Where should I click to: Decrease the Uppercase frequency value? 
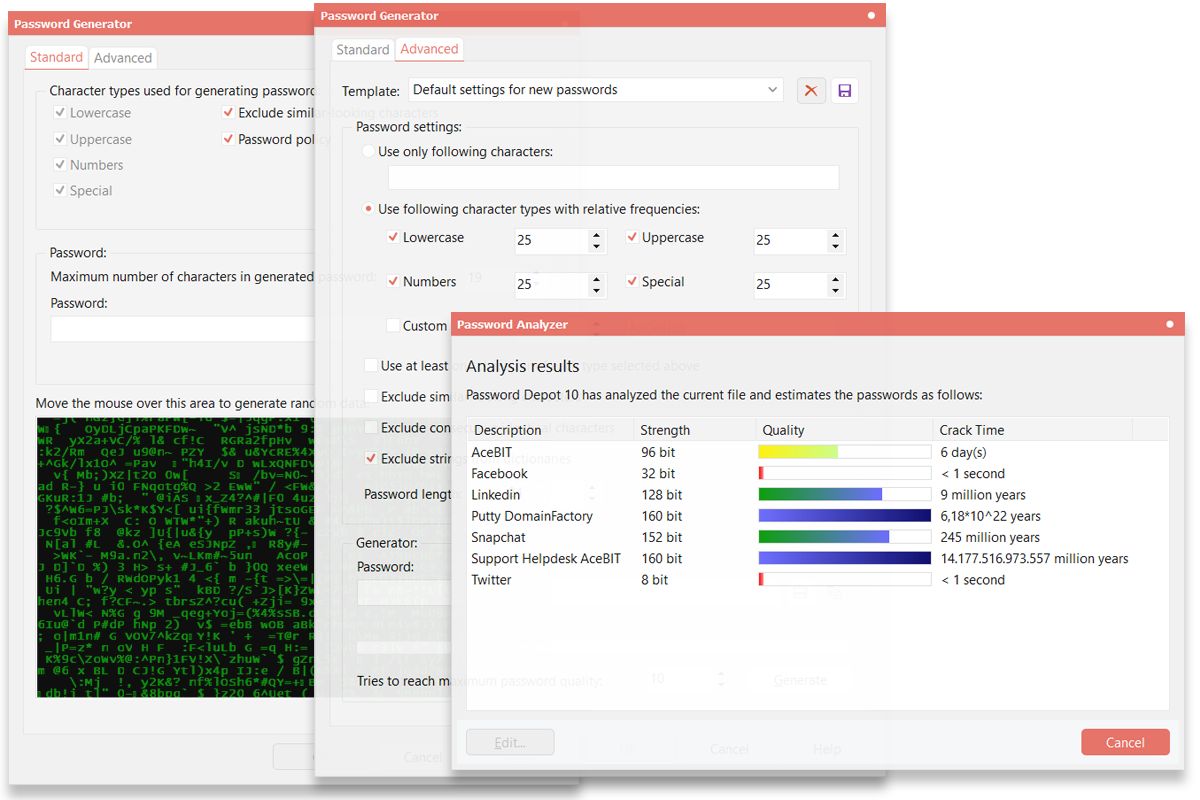pos(836,247)
